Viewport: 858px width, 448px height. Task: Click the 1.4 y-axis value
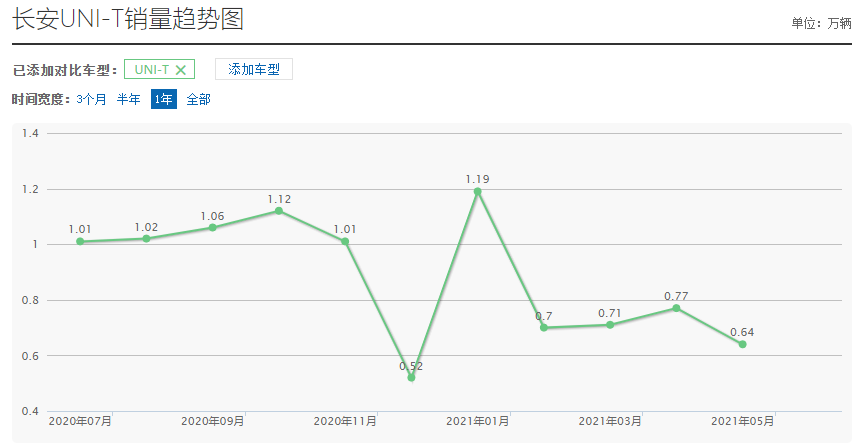pos(30,133)
